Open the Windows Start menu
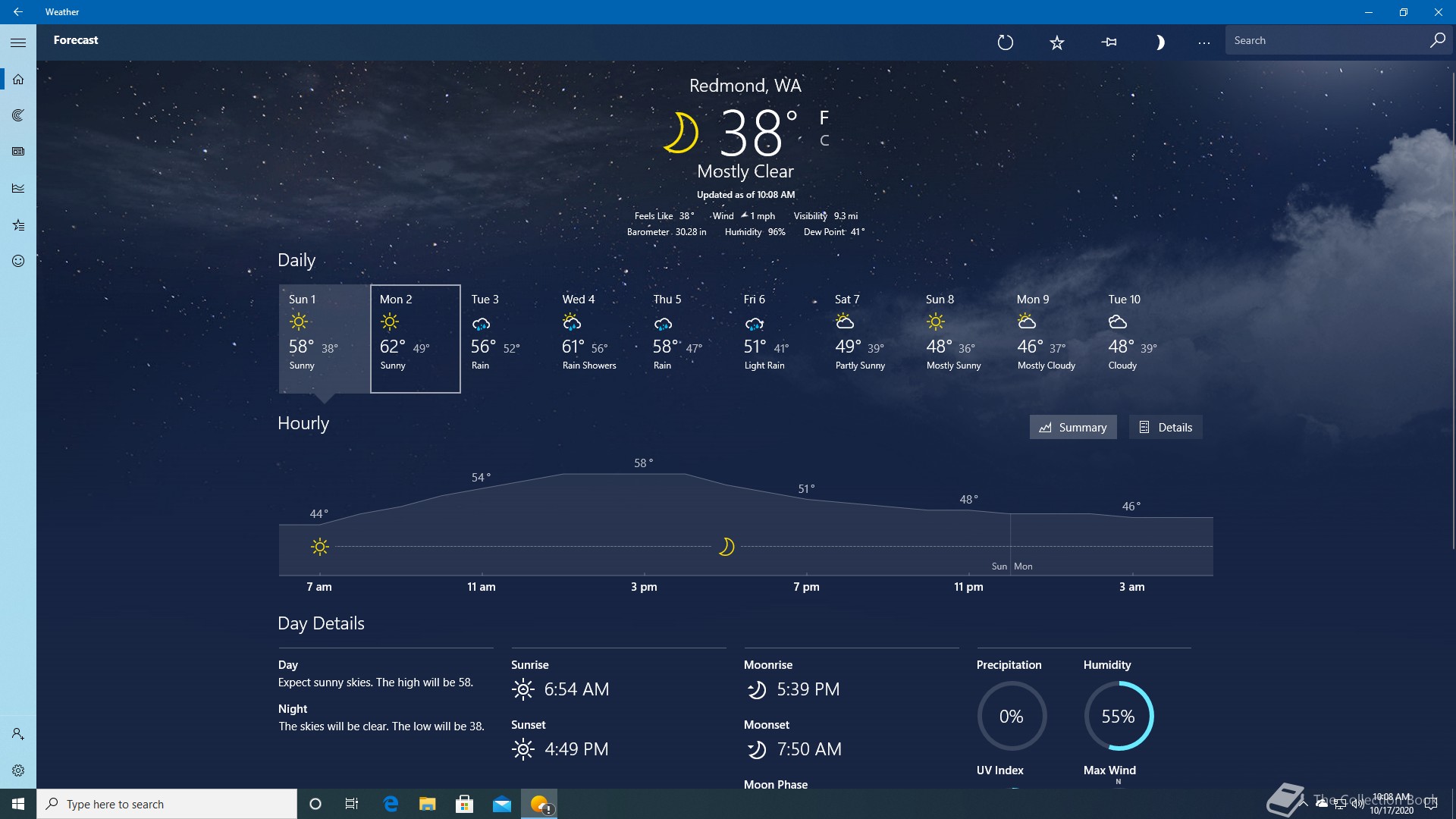 (18, 804)
